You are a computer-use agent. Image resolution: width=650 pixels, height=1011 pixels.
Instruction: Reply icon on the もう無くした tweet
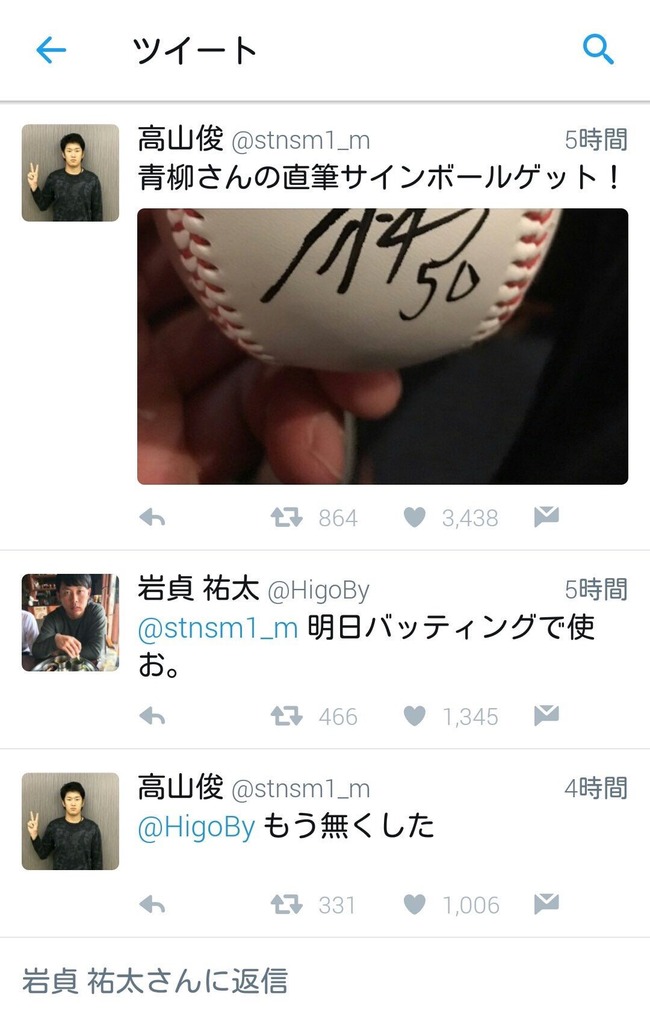152,905
